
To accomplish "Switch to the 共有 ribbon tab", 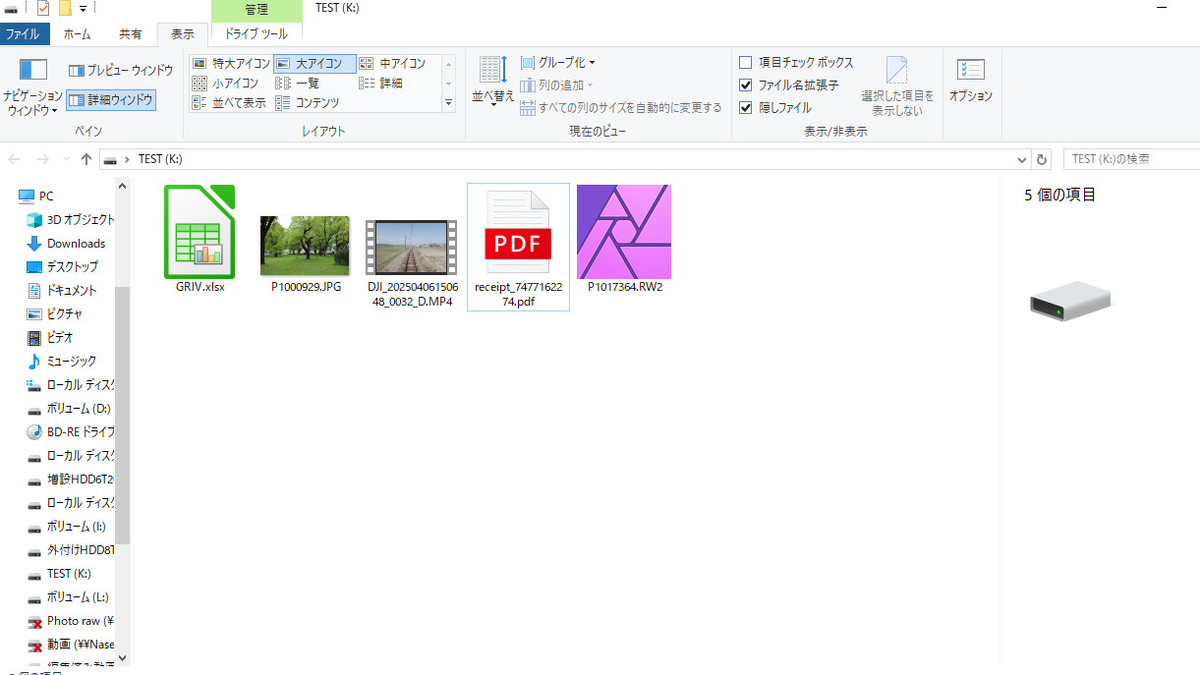I will (x=131, y=33).
